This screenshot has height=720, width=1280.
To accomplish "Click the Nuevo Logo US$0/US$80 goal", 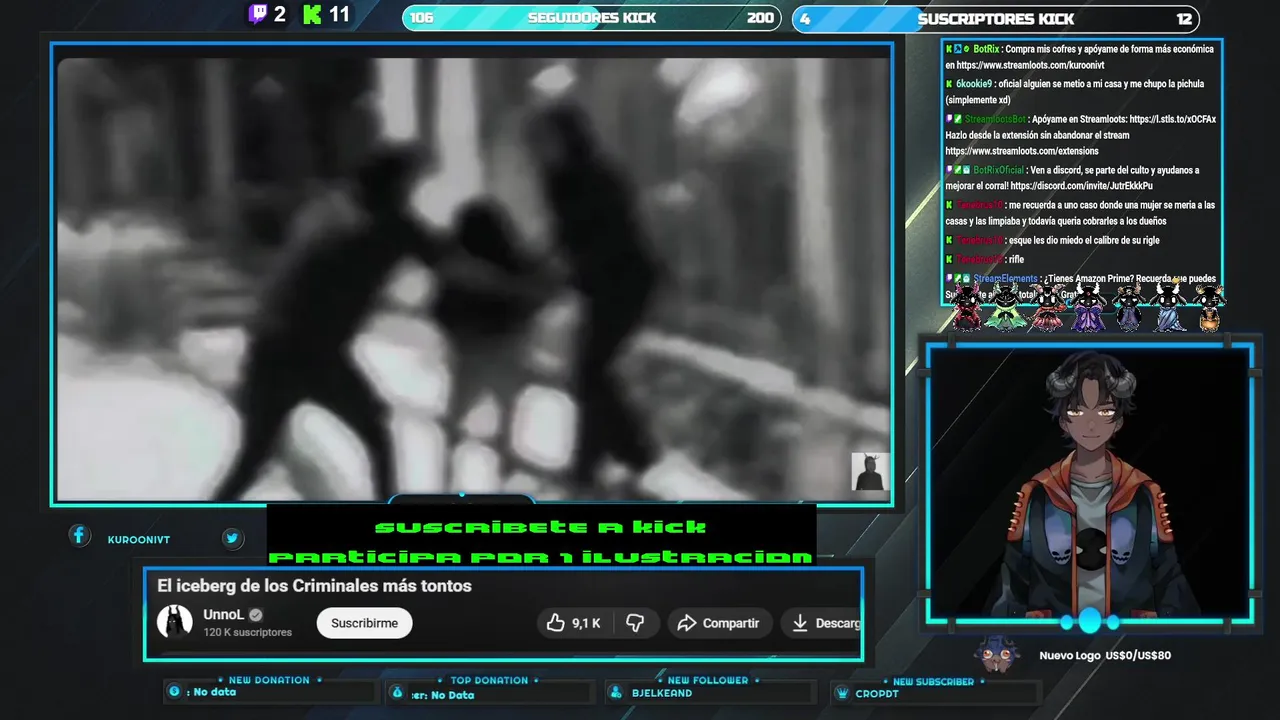I will 1105,655.
